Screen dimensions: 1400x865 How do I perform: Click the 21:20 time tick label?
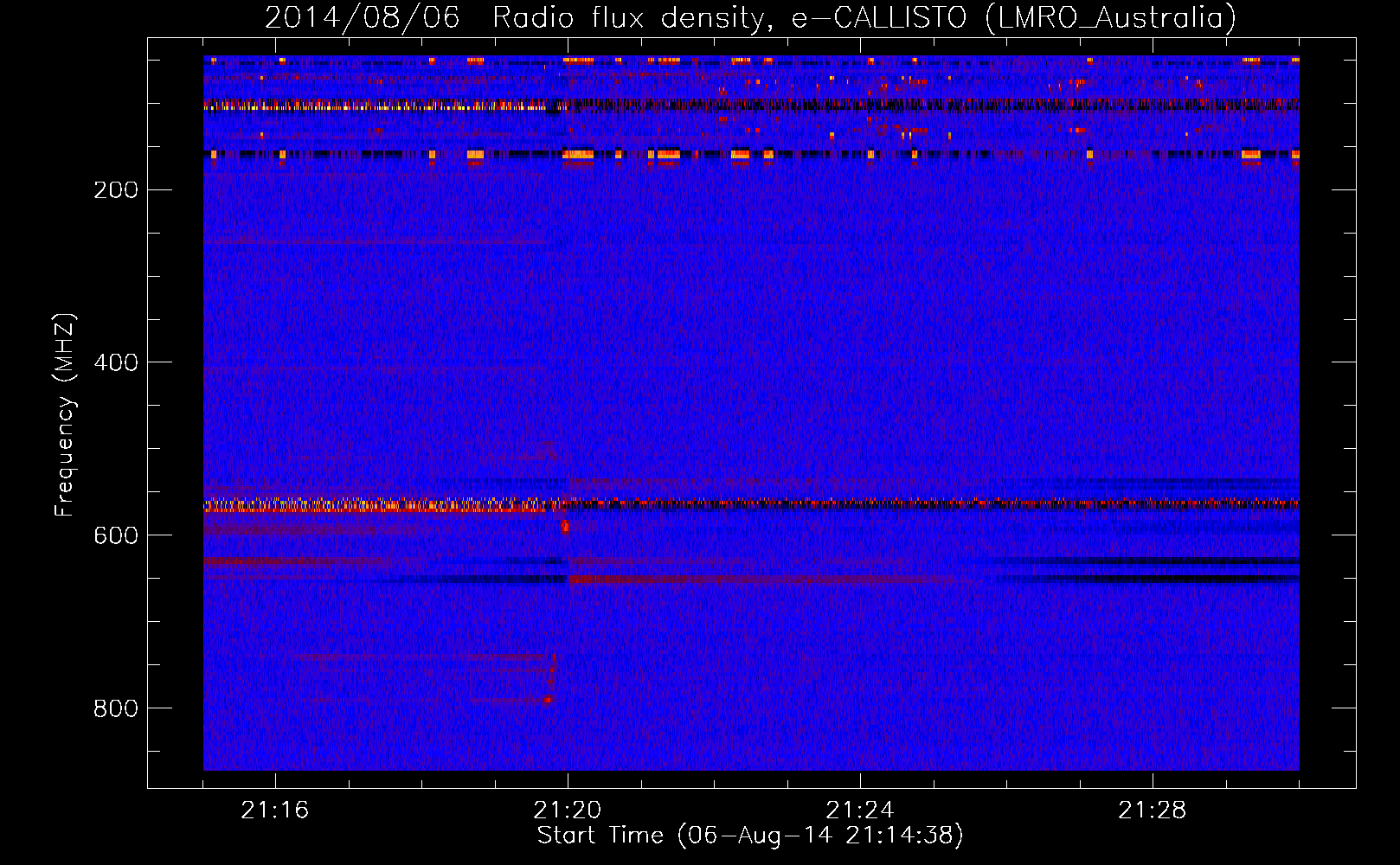point(568,811)
